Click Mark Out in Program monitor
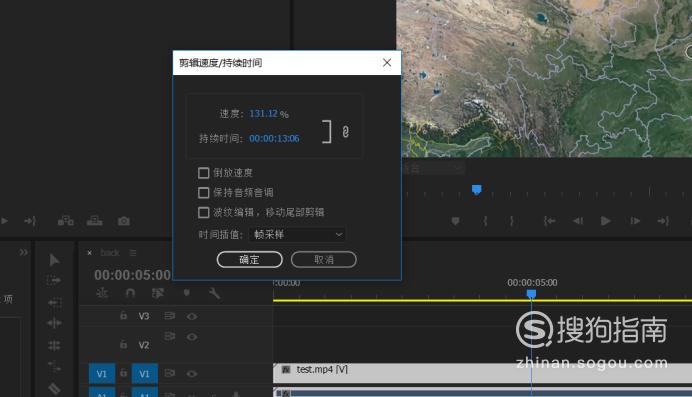 (512, 221)
